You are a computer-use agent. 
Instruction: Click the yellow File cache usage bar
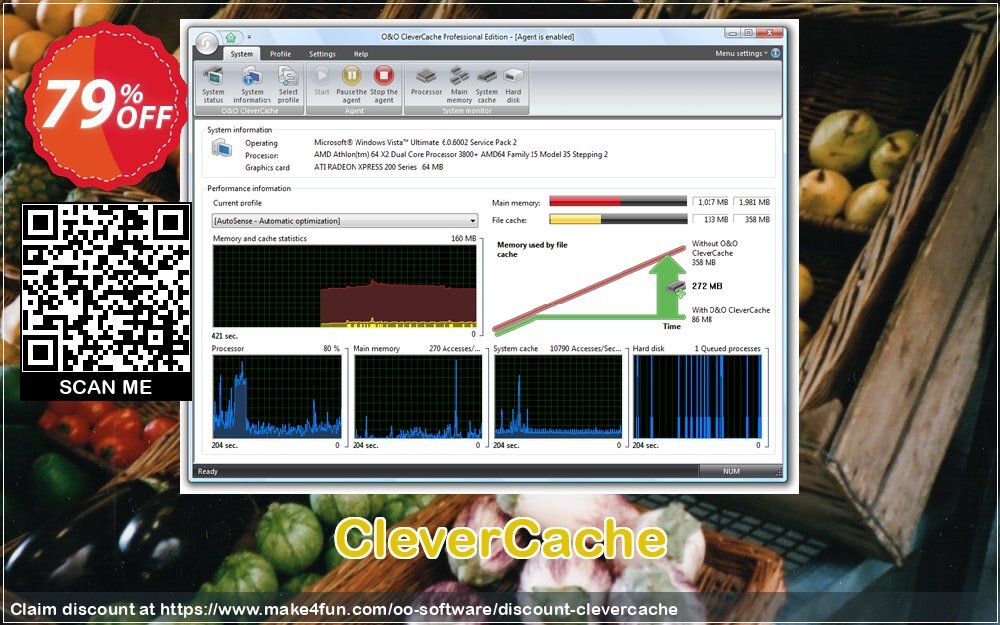[x=618, y=219]
